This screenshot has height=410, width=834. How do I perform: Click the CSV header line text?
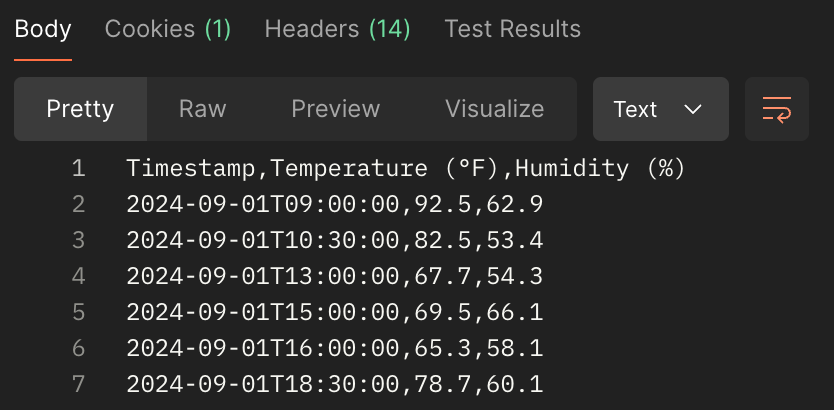click(x=405, y=168)
